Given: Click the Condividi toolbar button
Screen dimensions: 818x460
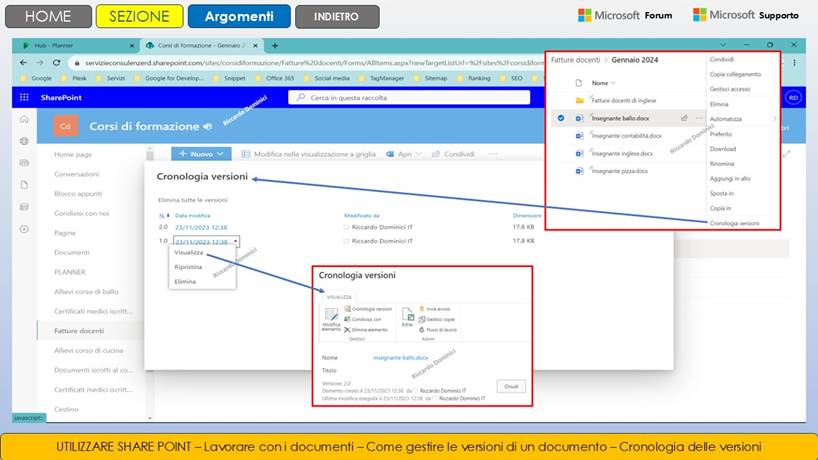Looking at the screenshot, I should [x=453, y=154].
